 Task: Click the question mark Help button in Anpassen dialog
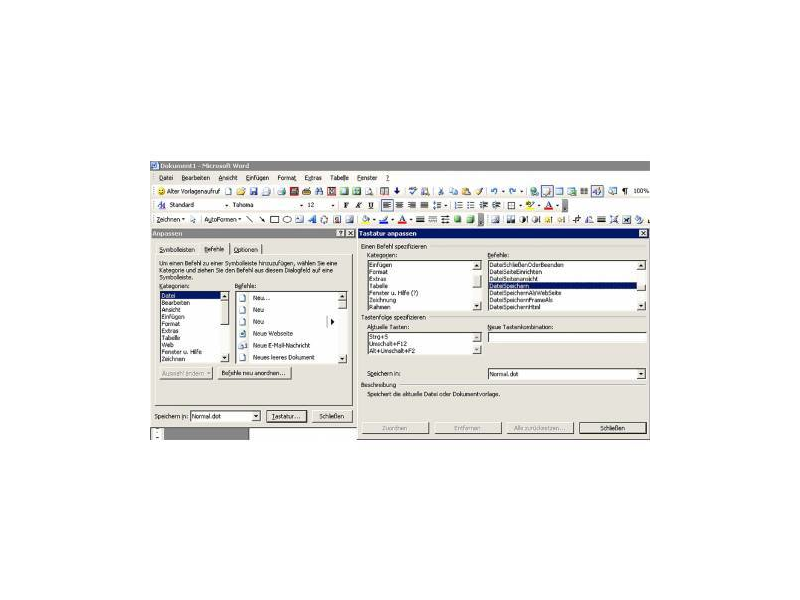(340, 233)
